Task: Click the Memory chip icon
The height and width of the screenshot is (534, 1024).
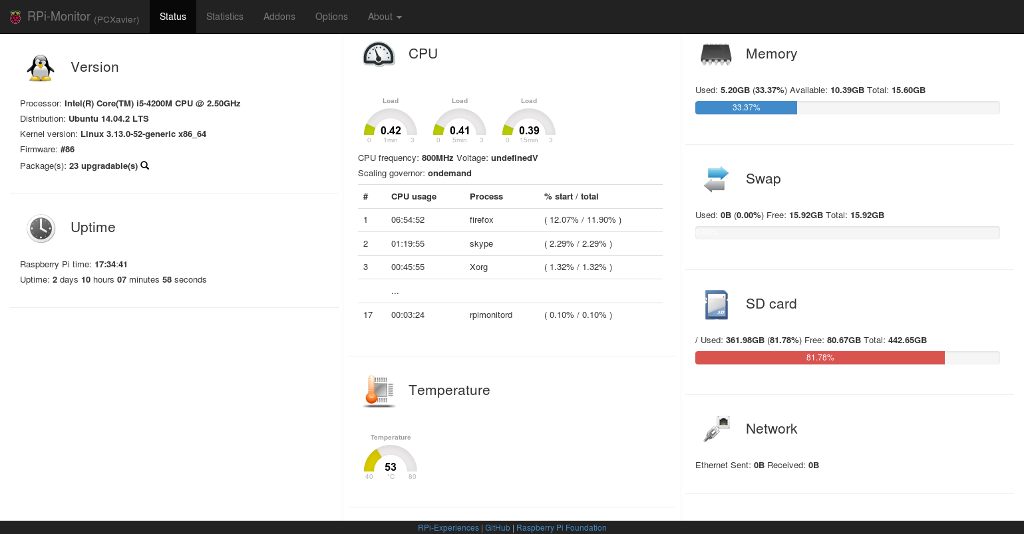Action: (716, 54)
